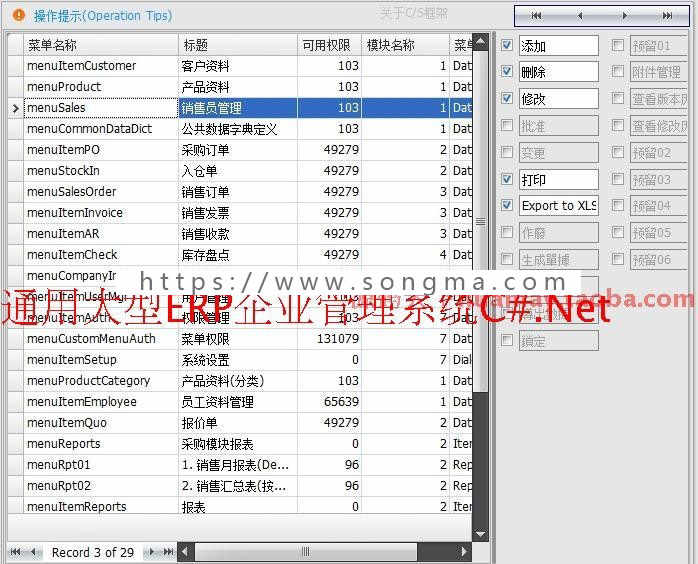Go to first record in top navigator

click(536, 16)
